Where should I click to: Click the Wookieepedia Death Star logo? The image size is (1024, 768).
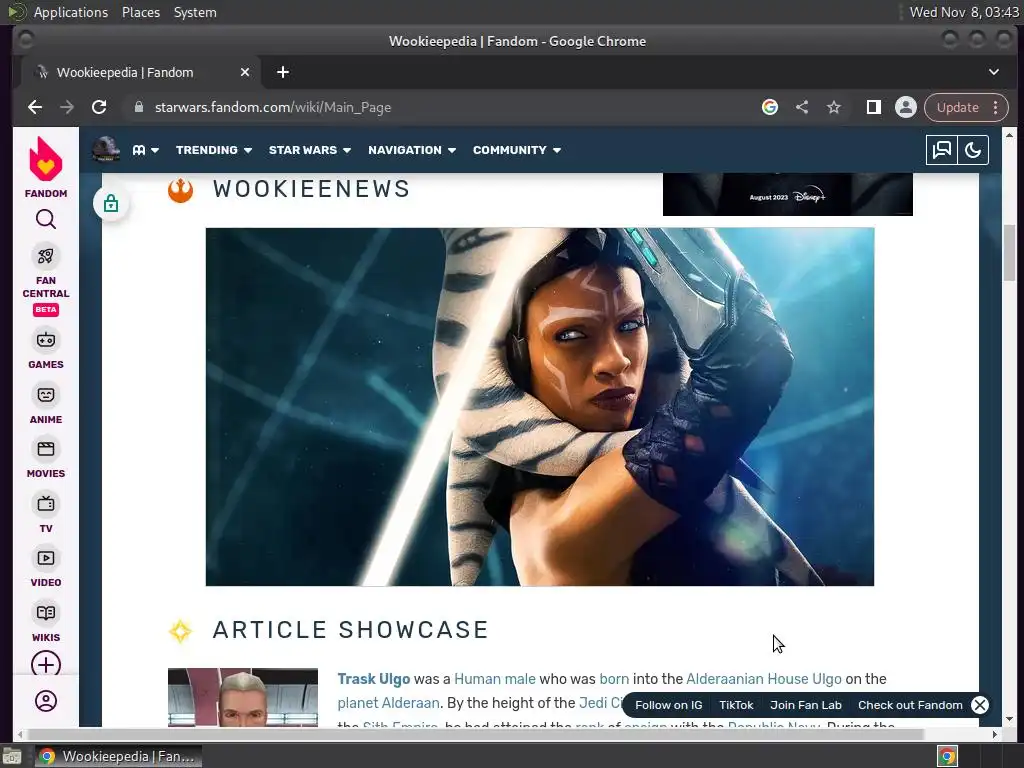tap(105, 150)
